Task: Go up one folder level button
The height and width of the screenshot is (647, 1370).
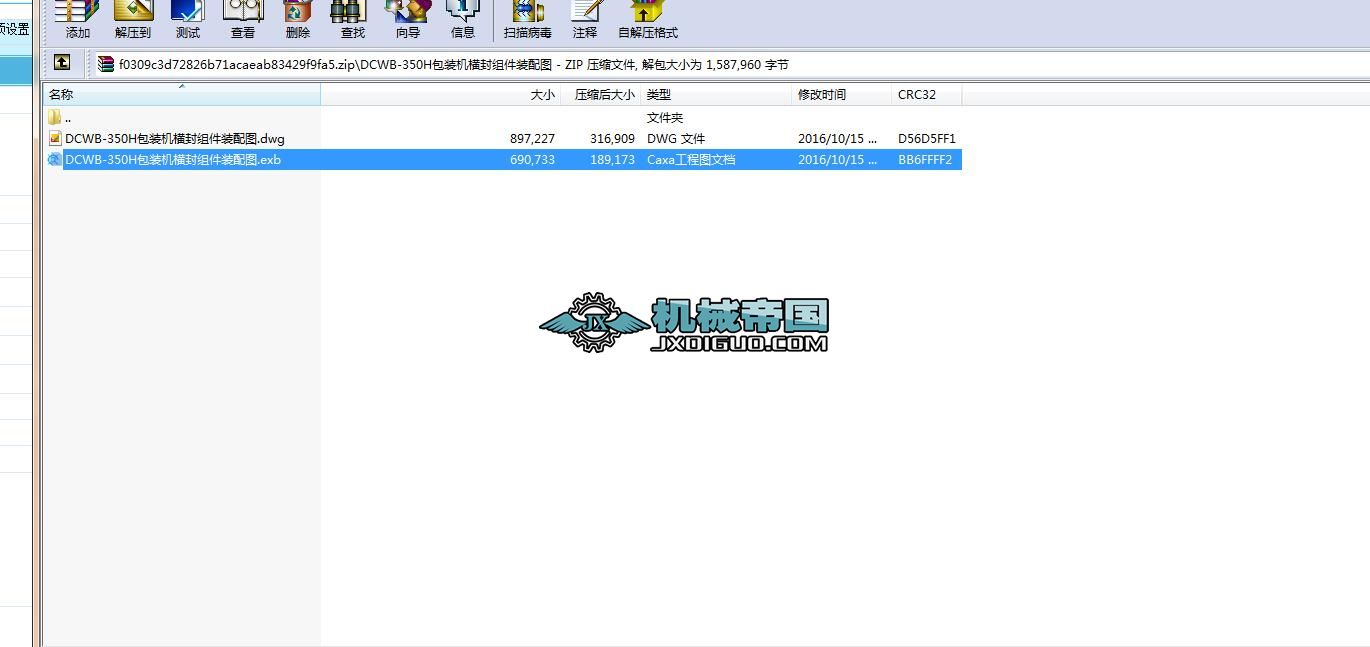Action: 62,63
